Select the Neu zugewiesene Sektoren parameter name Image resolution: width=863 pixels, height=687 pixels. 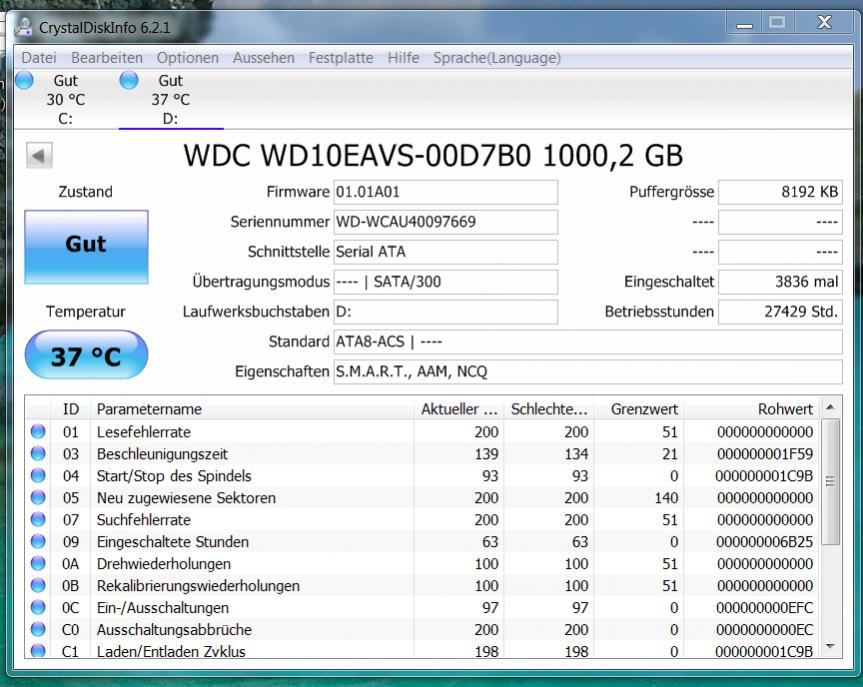pos(186,498)
